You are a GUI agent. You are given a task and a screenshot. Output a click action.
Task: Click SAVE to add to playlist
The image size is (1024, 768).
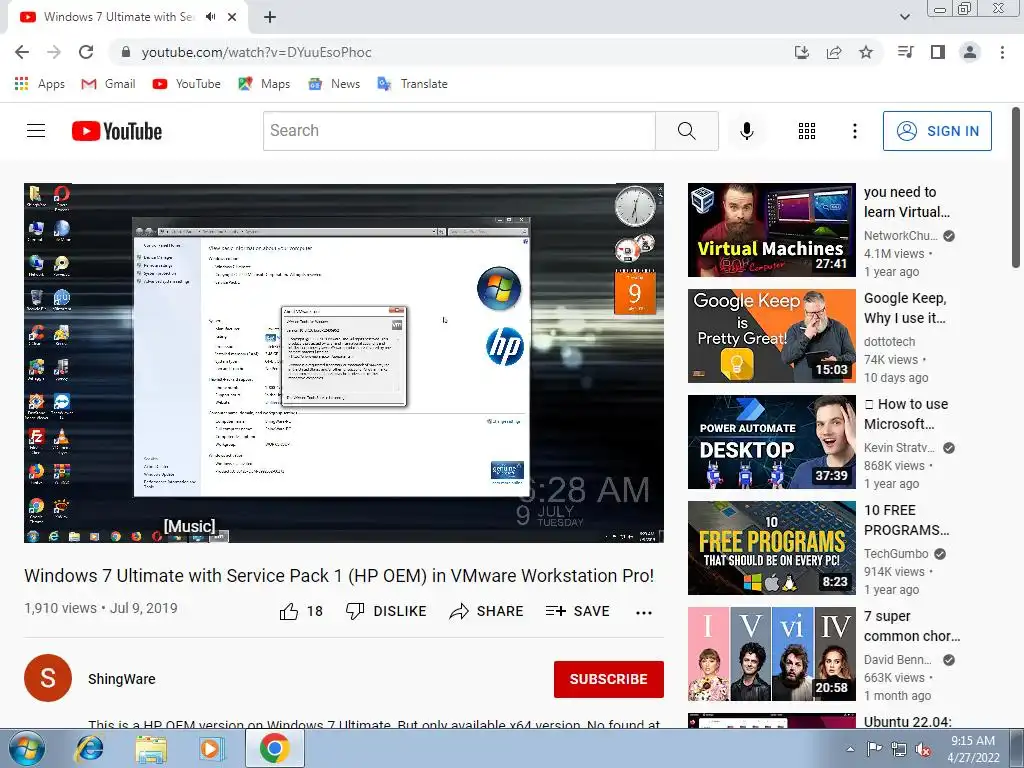pos(577,611)
